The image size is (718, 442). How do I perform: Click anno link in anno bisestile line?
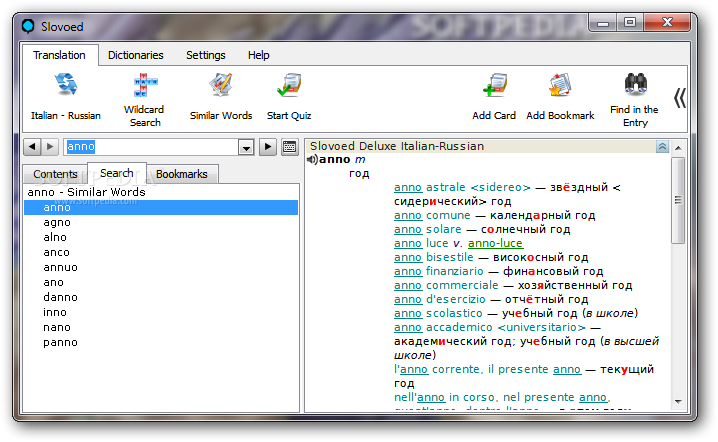pos(408,257)
